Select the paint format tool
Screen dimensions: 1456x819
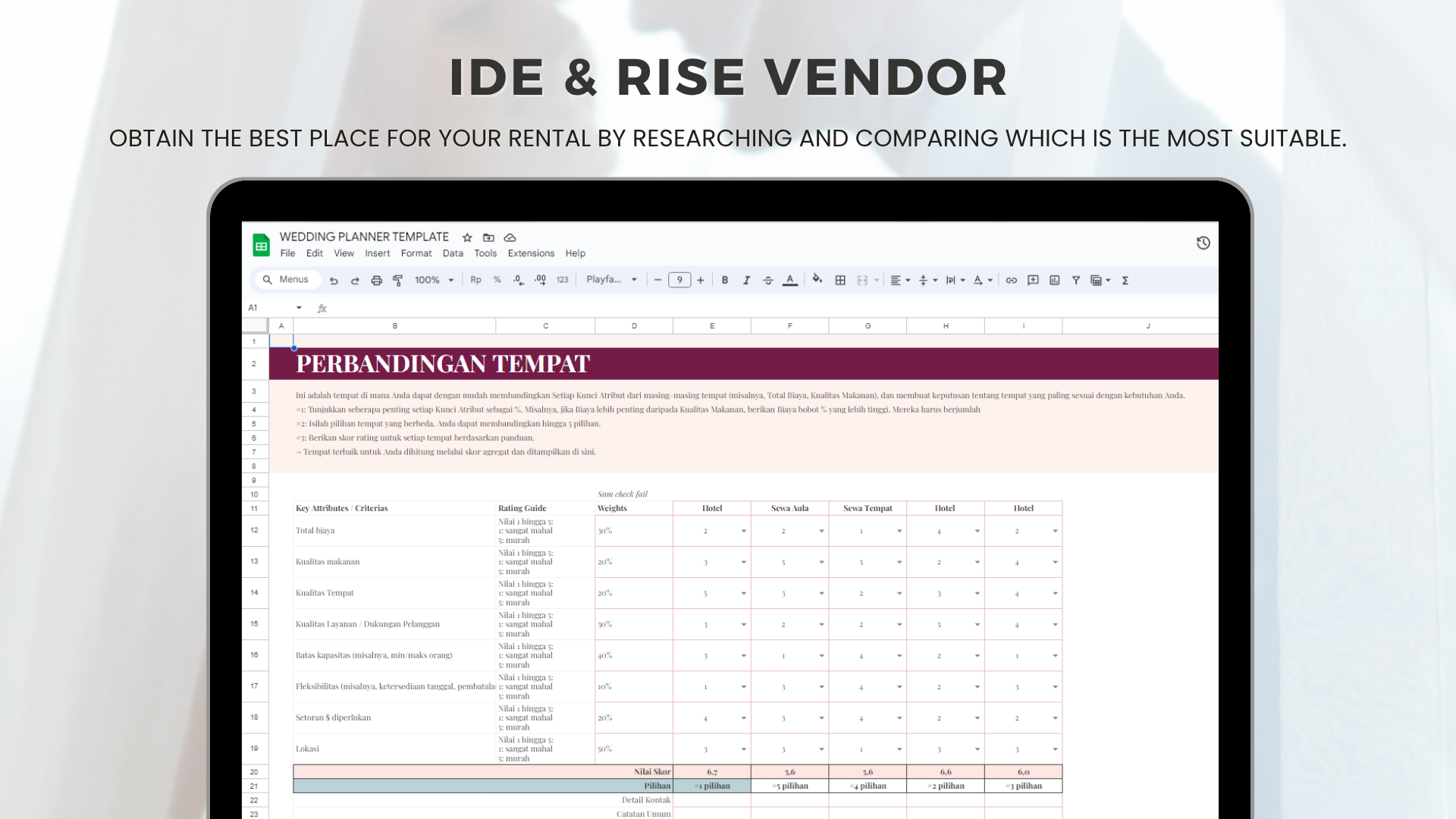(397, 281)
